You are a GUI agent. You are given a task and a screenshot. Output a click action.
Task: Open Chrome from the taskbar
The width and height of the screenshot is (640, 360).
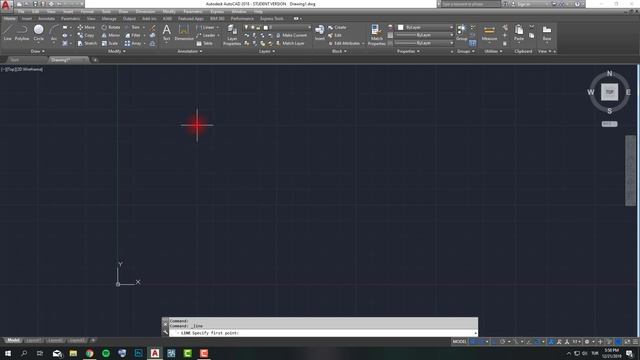coord(89,353)
